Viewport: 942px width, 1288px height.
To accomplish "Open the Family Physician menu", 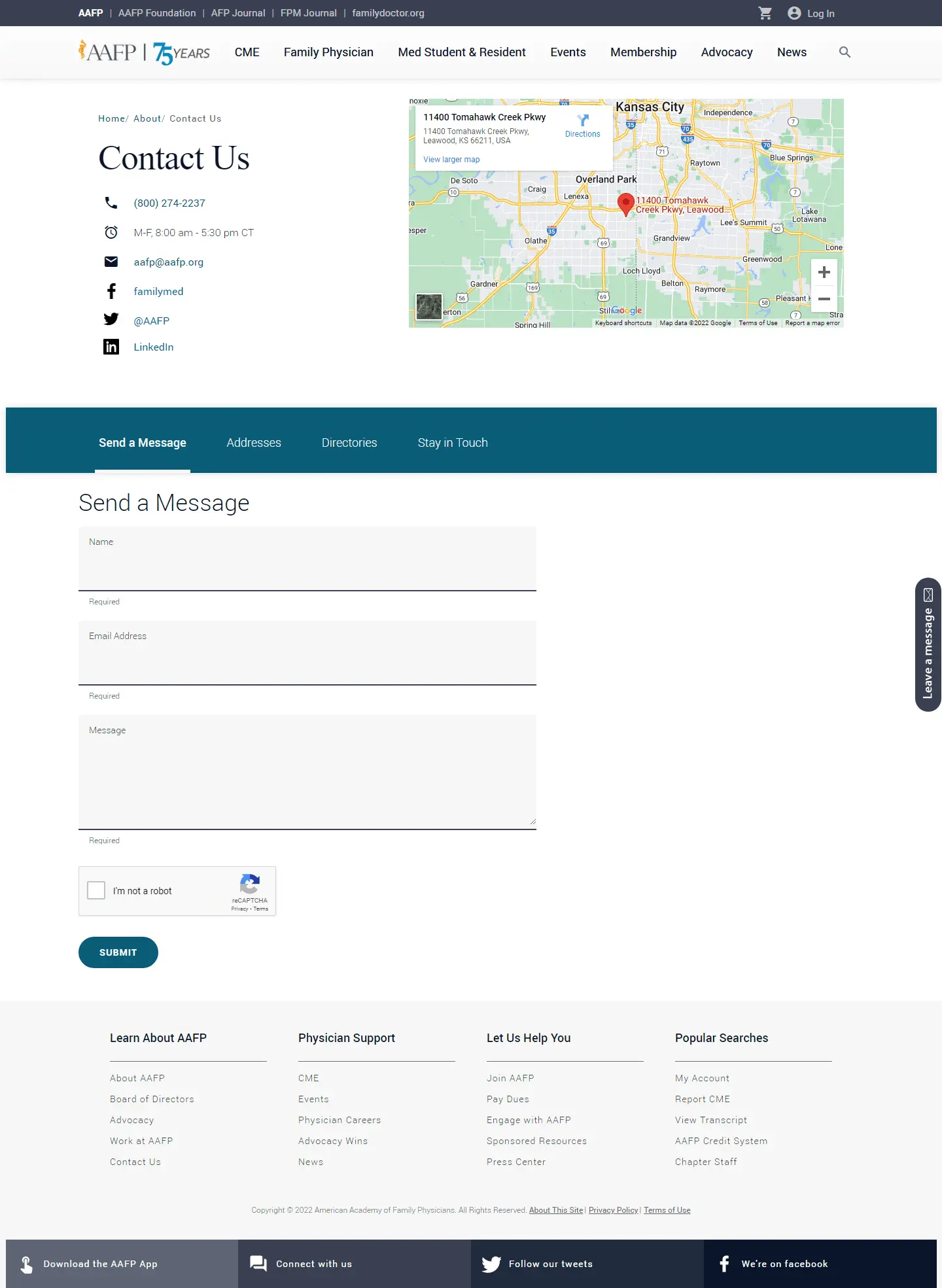I will tap(328, 52).
